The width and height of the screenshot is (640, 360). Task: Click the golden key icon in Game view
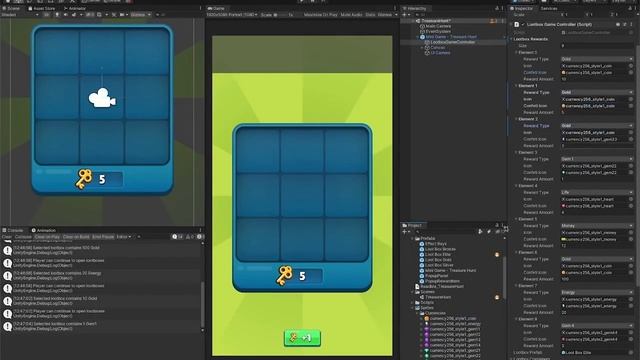(284, 276)
